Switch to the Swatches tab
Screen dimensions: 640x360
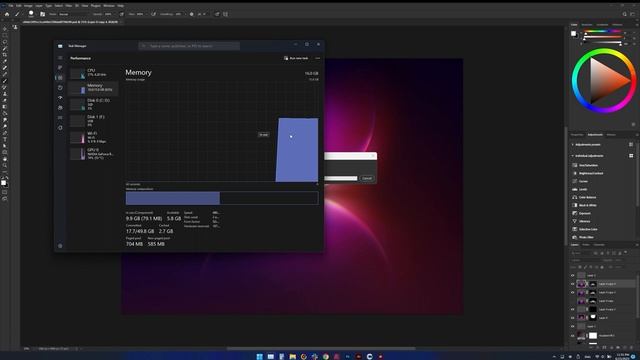tap(587, 24)
